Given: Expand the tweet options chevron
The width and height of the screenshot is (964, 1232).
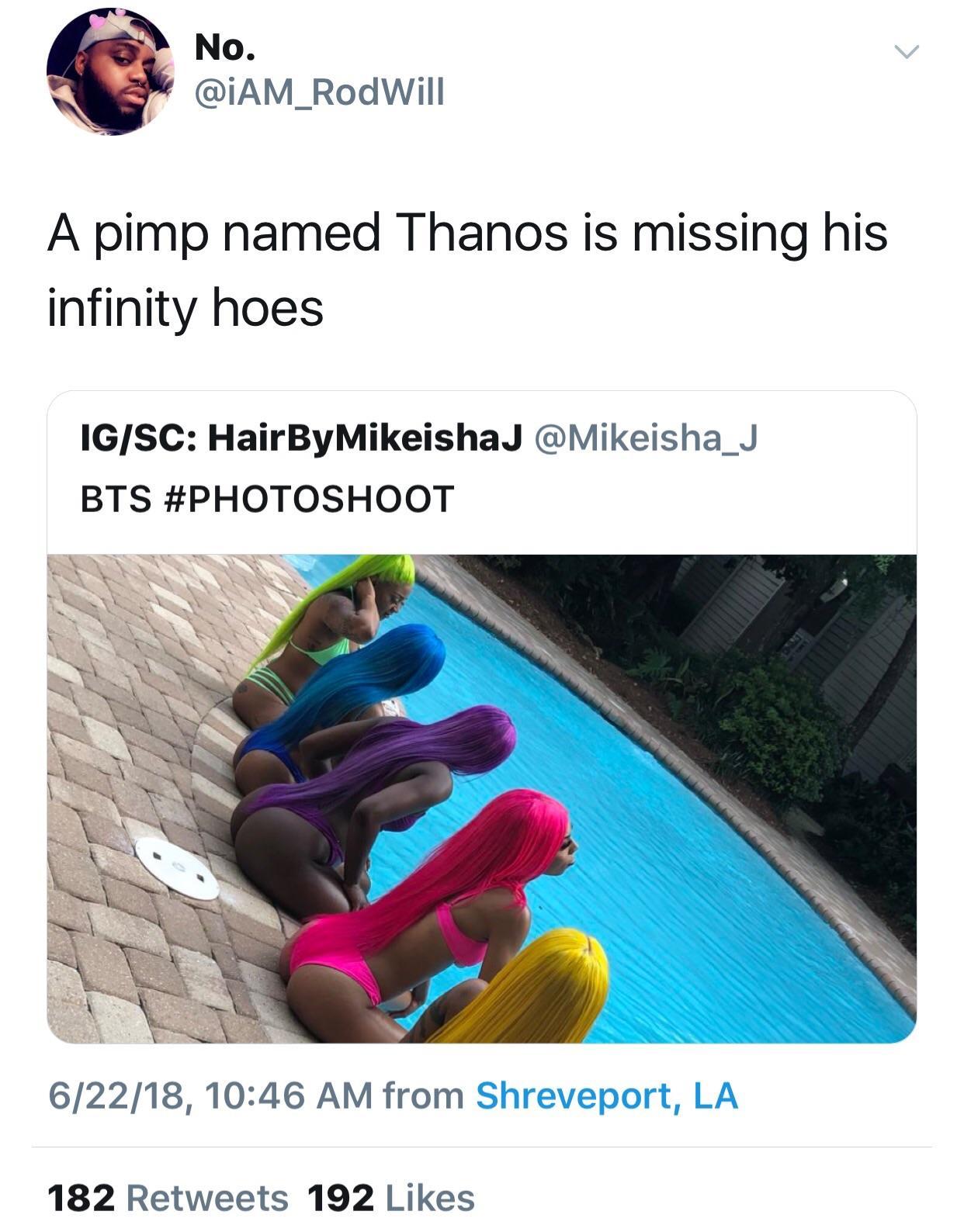Looking at the screenshot, I should click(906, 52).
